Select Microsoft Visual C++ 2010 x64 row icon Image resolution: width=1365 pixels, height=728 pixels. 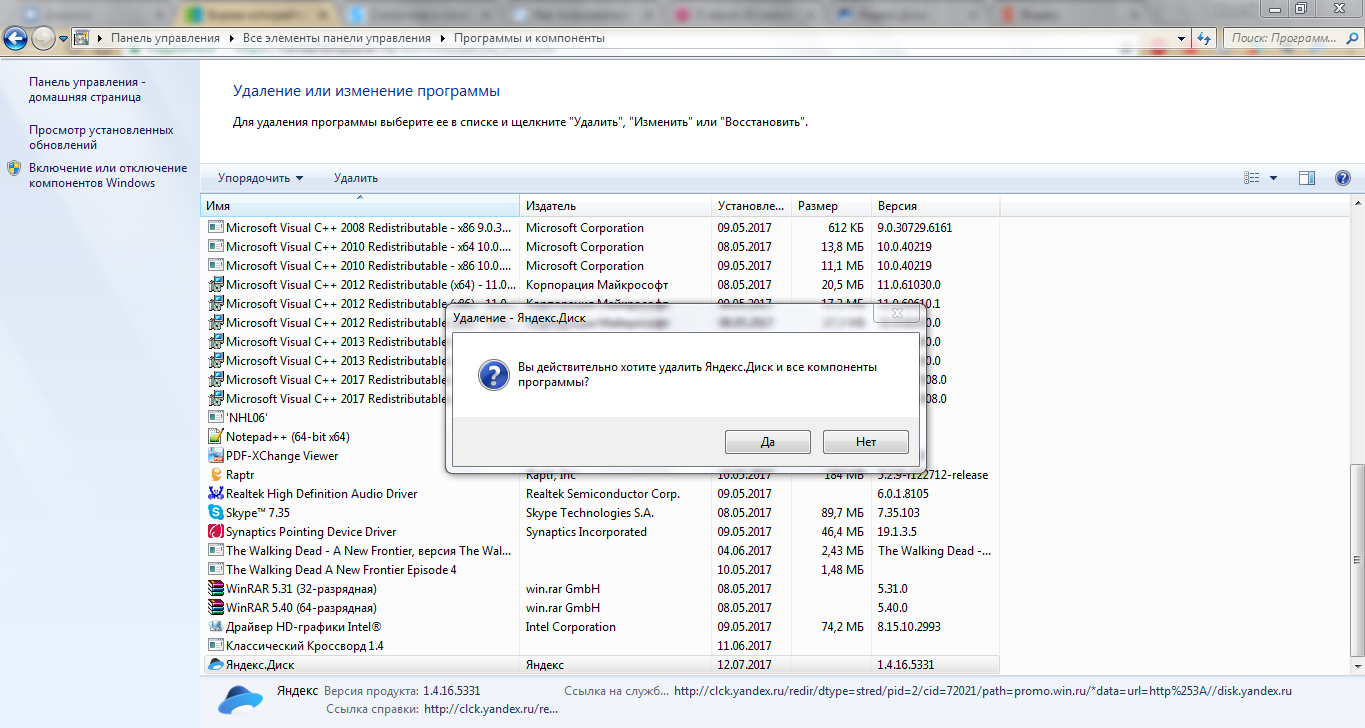click(215, 246)
